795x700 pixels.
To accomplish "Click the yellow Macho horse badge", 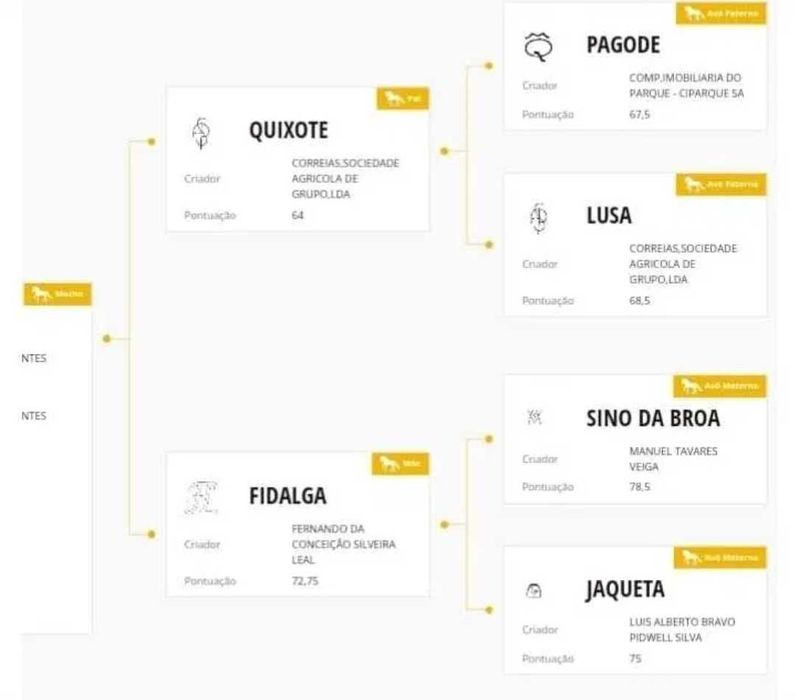I will pyautogui.click(x=57, y=294).
